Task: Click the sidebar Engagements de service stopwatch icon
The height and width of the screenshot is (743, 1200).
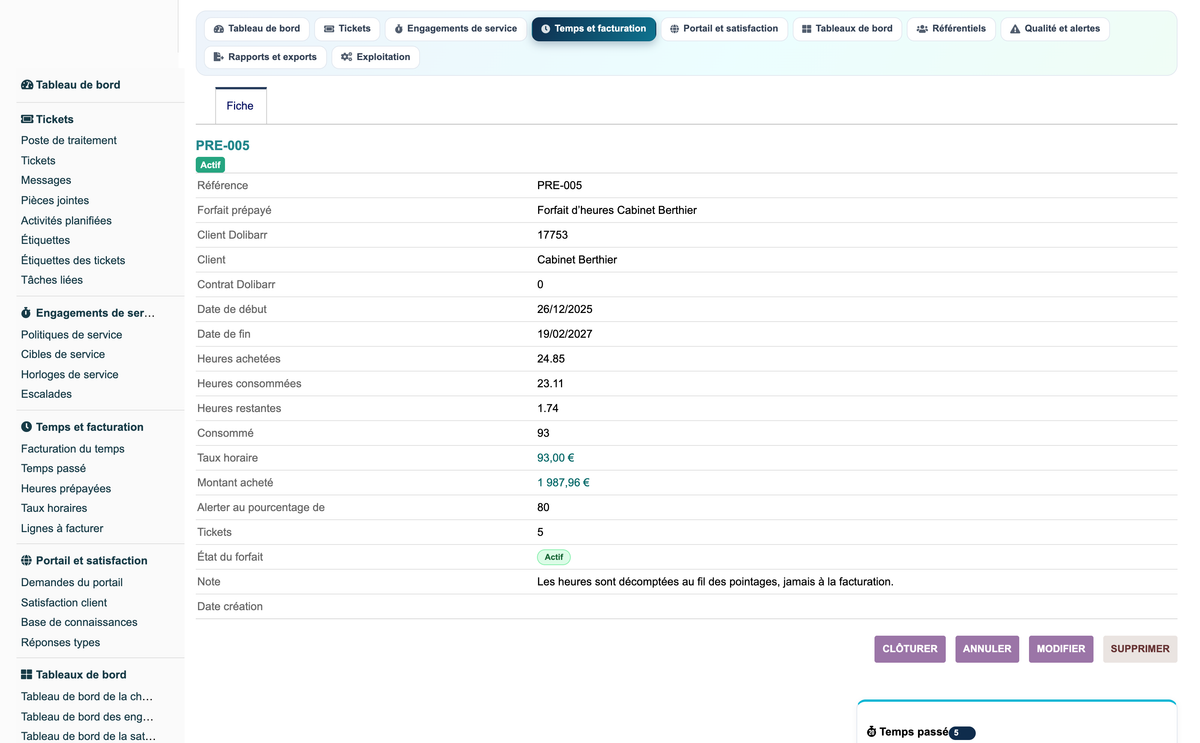Action: tap(26, 313)
